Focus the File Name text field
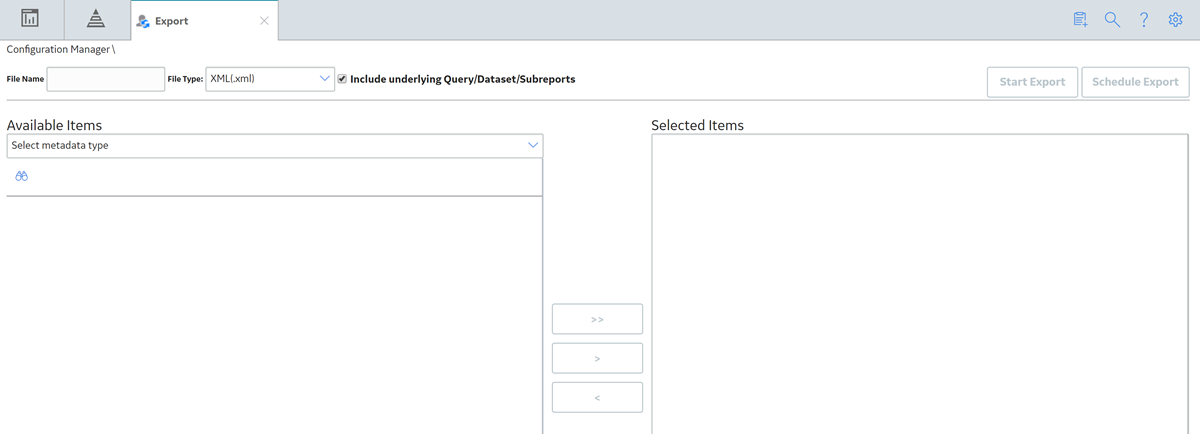 (x=106, y=79)
